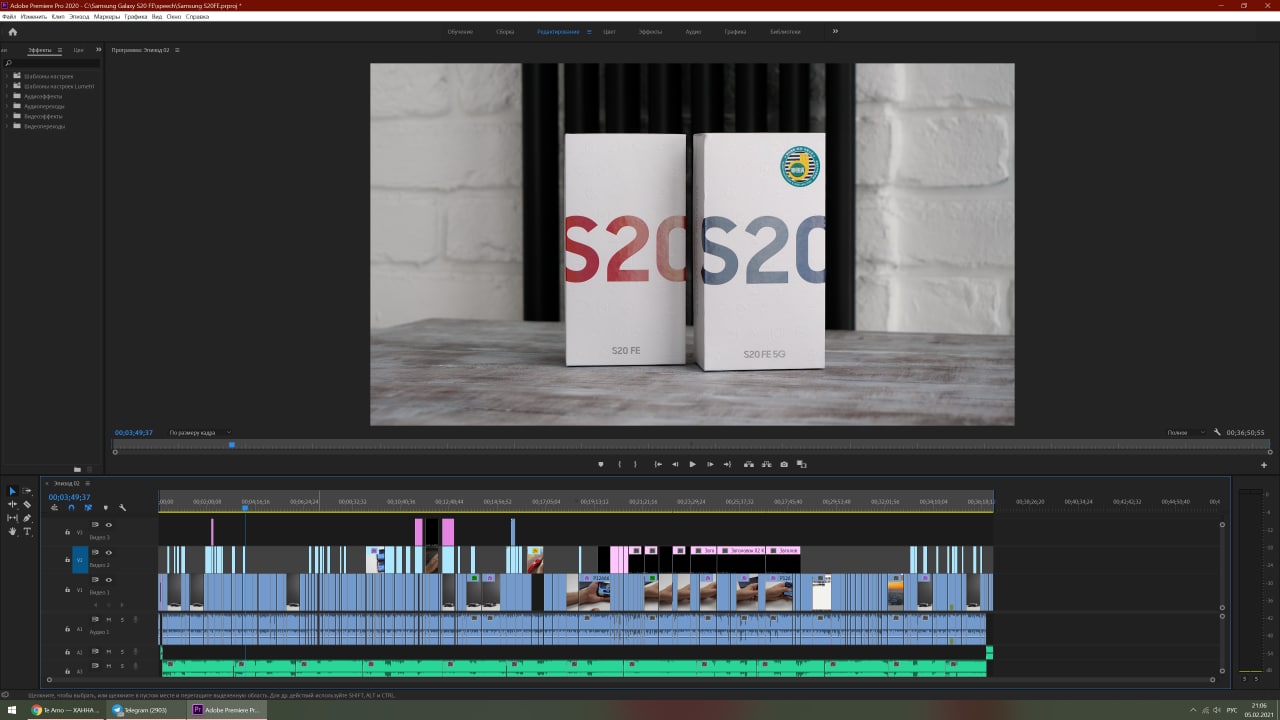Open Comparison View icon
The height and width of the screenshot is (720, 1280).
(801, 464)
